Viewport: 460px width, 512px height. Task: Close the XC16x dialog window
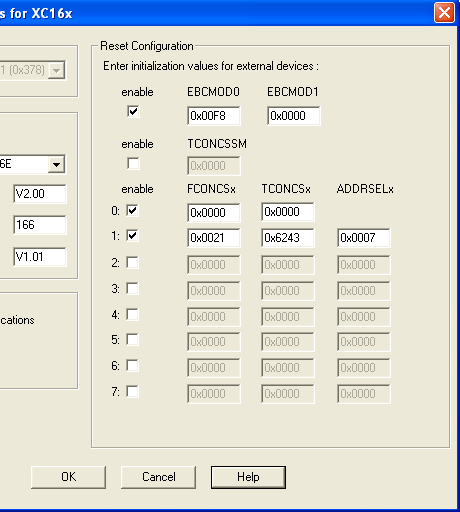point(444,13)
